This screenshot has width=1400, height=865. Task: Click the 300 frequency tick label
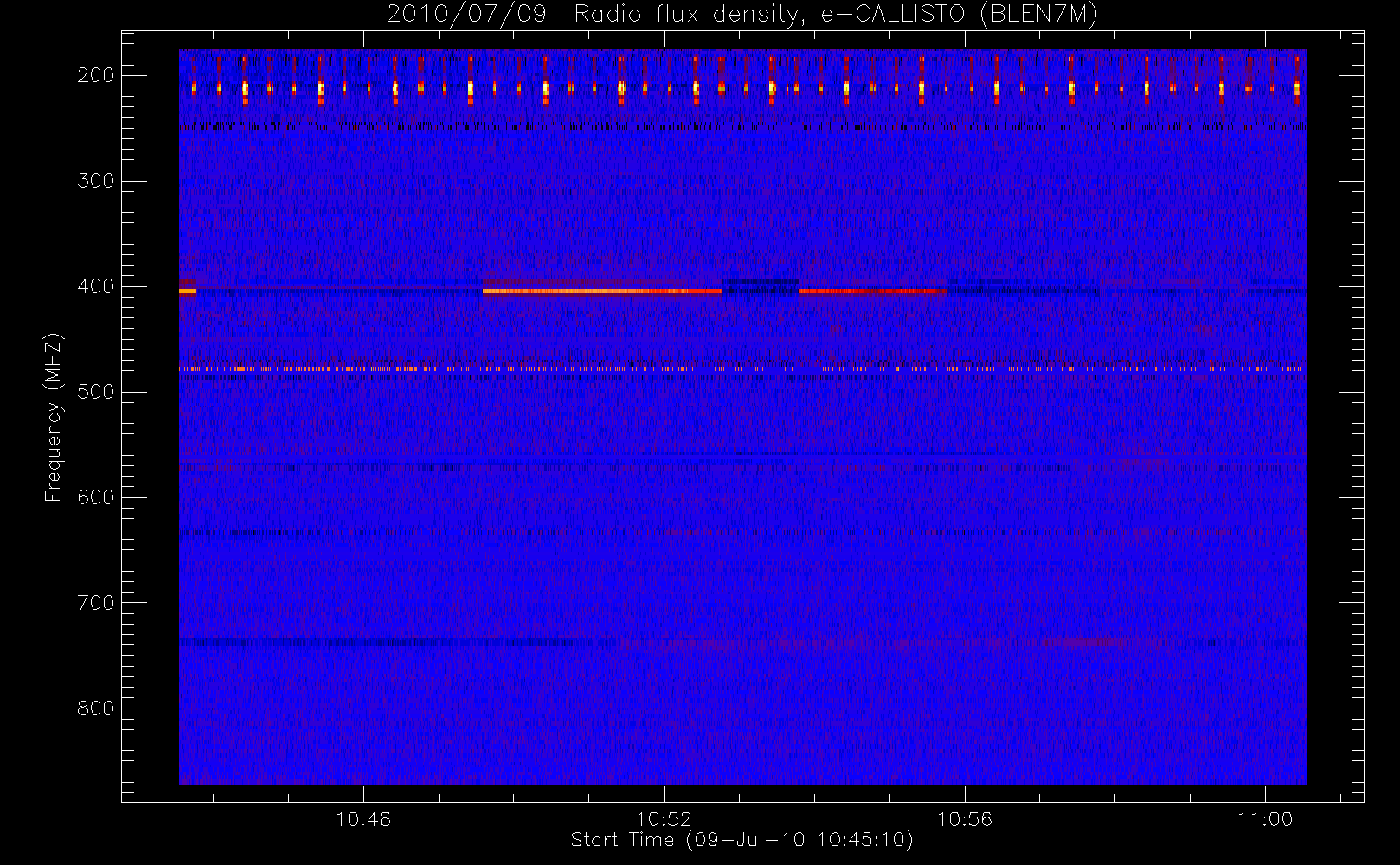tap(96, 181)
